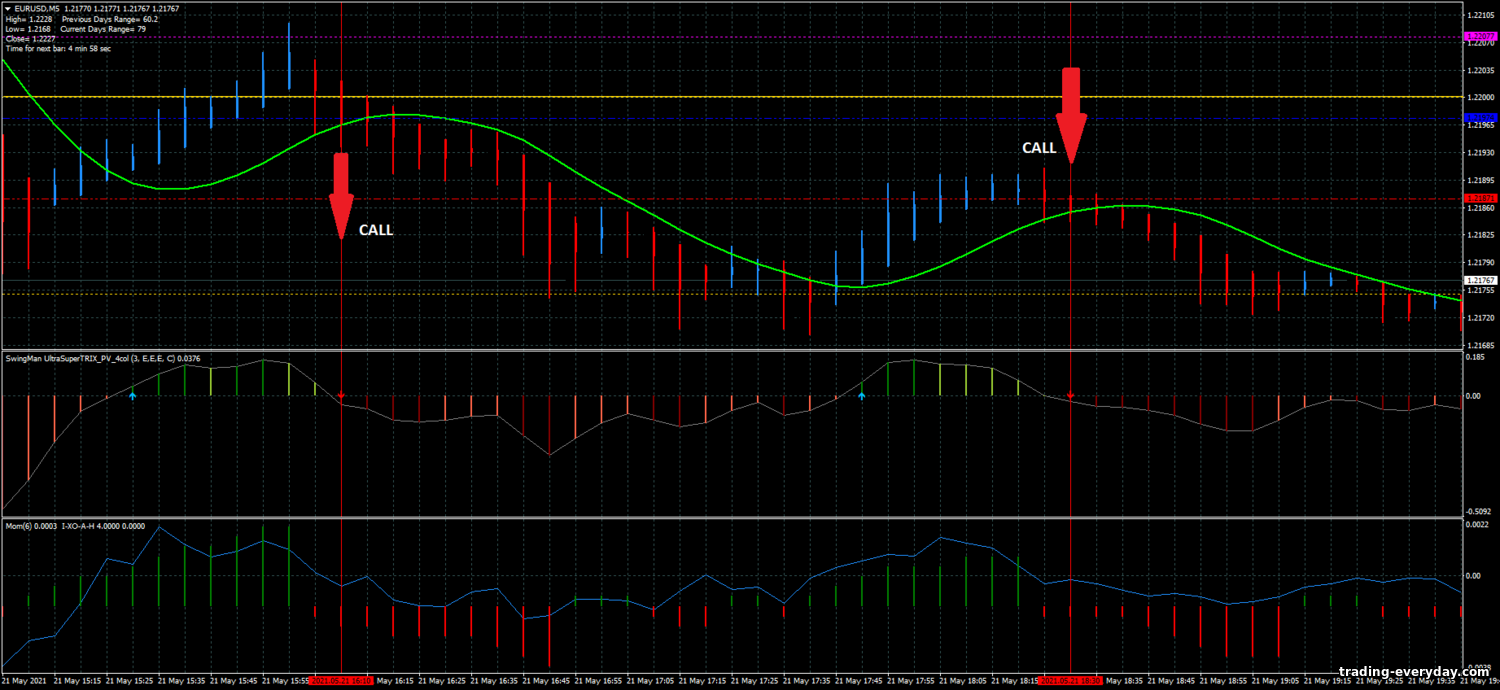This screenshot has width=1500, height=690.
Task: Click small red down-arrow at 18:30 in TRIX panel
Action: click(1071, 396)
